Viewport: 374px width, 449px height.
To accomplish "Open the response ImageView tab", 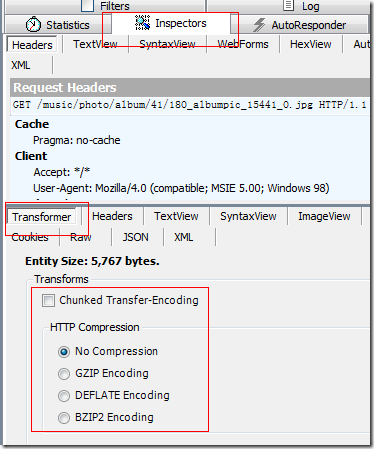I will point(324,216).
